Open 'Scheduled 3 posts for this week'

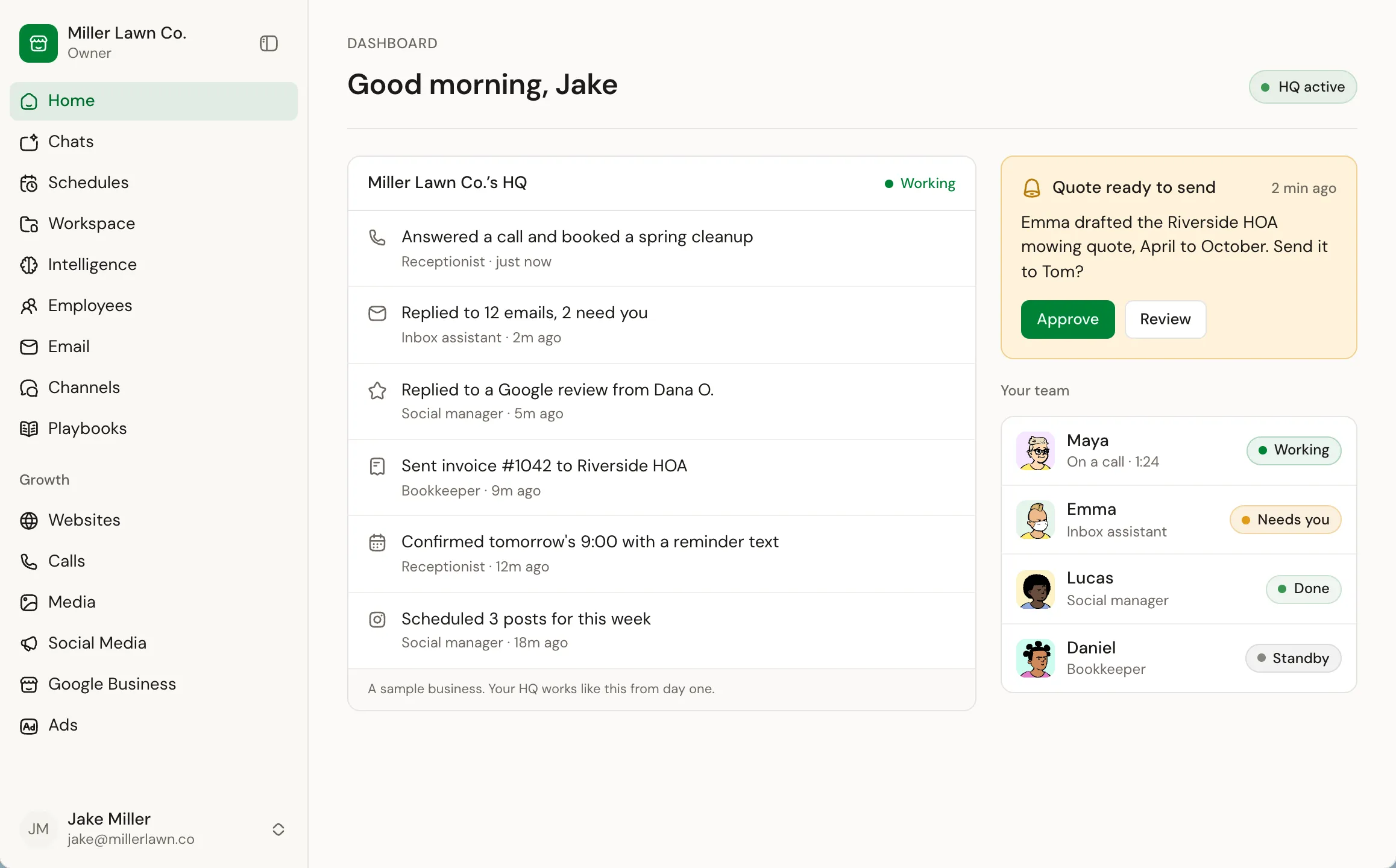(x=661, y=631)
